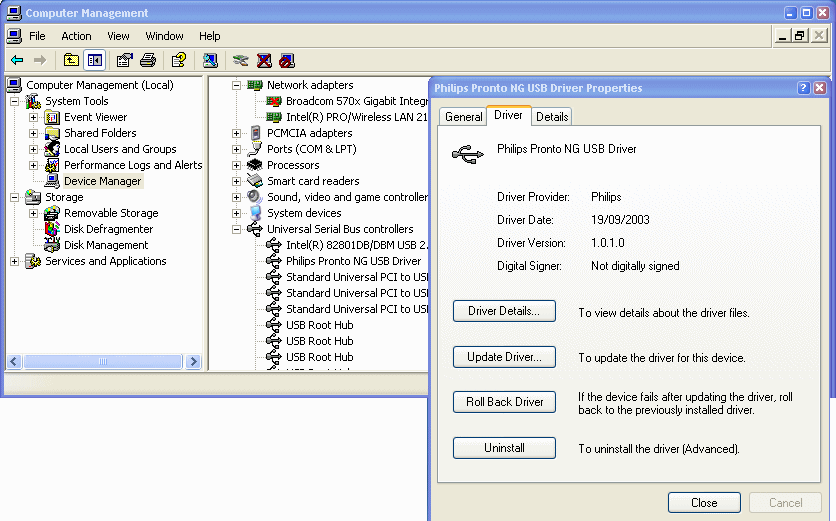Click left arrow of console tree scrollbar
The width and height of the screenshot is (836, 521).
coord(14,362)
